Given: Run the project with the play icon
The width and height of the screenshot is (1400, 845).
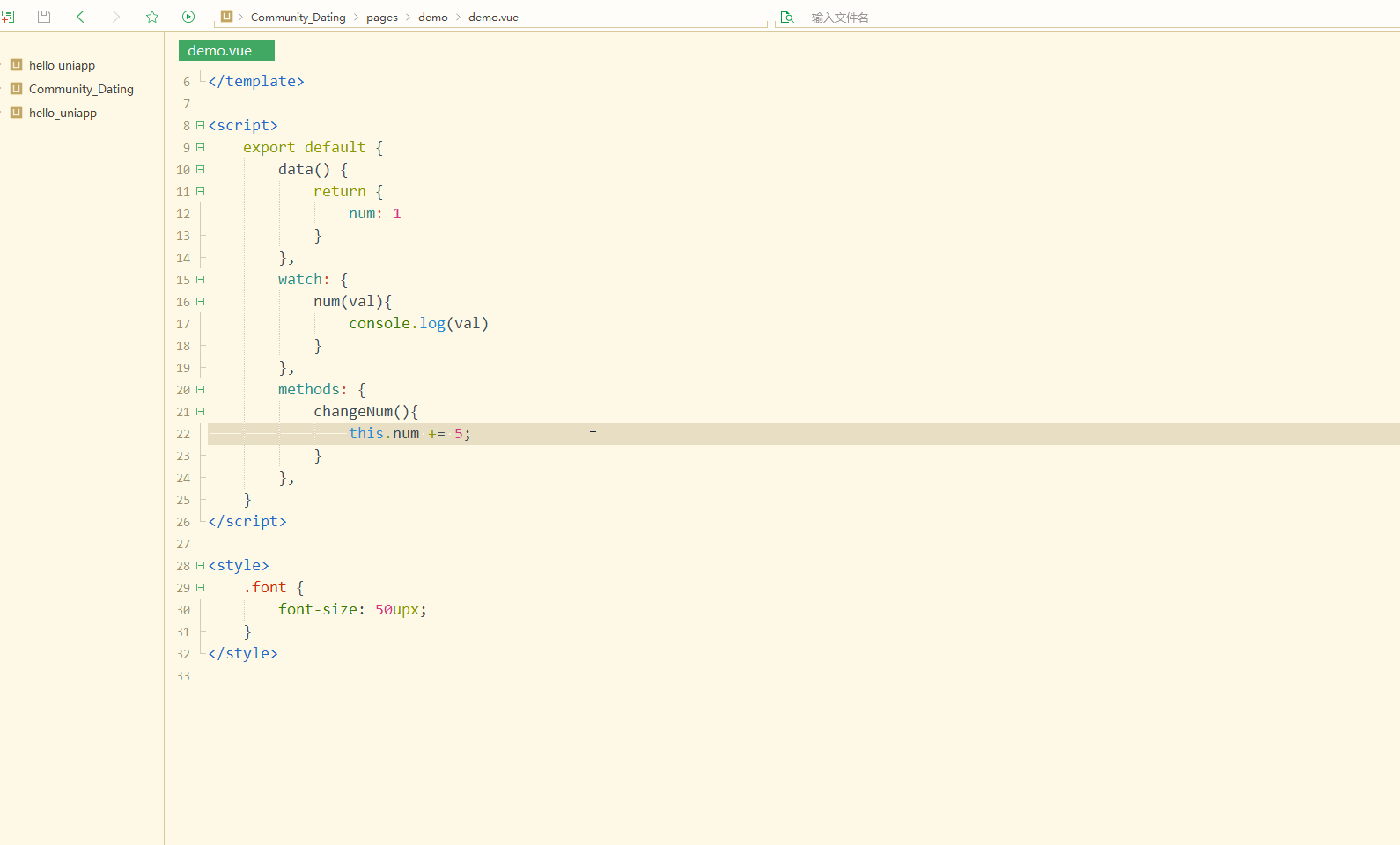Looking at the screenshot, I should pyautogui.click(x=188, y=17).
